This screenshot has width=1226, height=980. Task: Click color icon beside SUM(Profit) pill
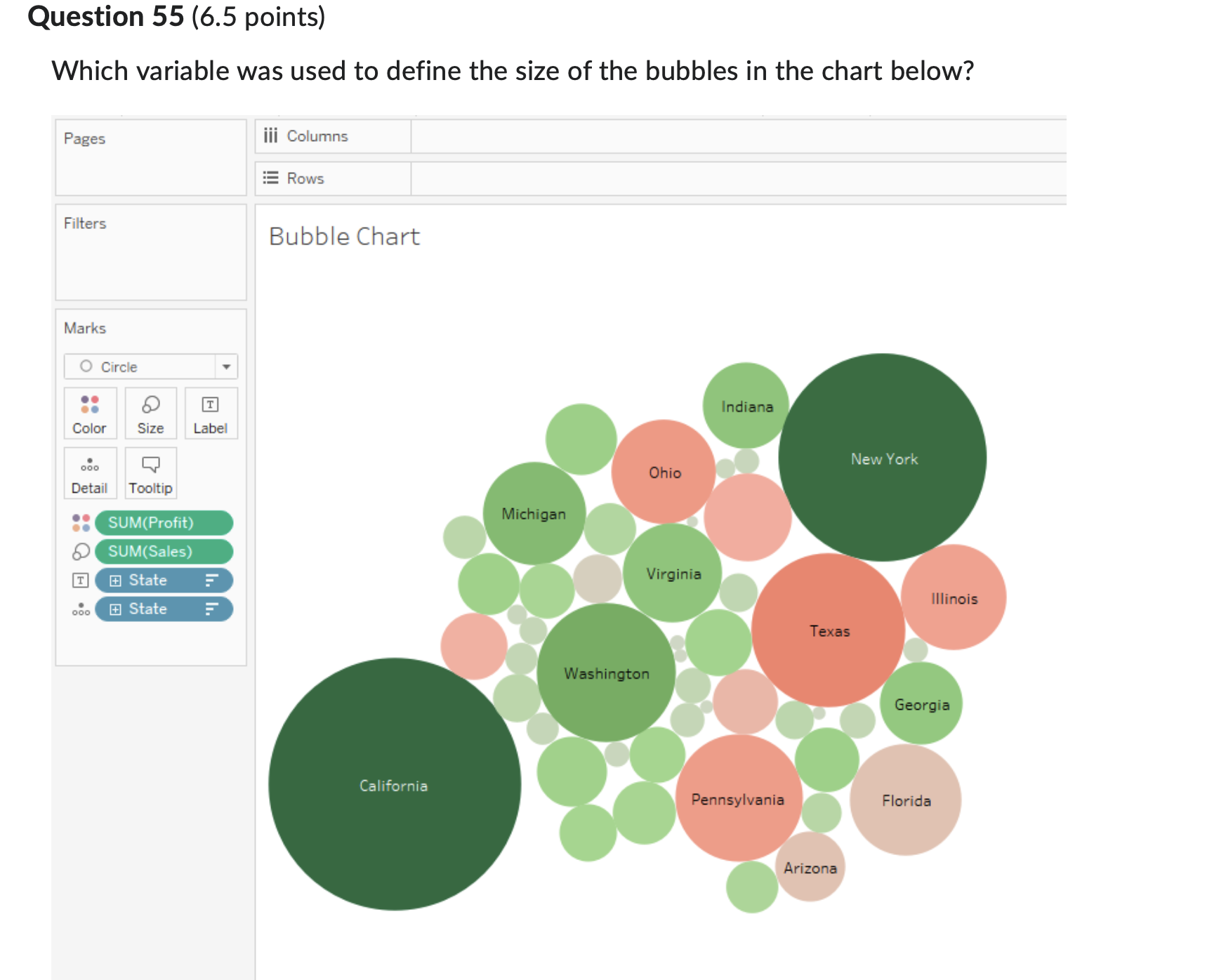click(81, 523)
